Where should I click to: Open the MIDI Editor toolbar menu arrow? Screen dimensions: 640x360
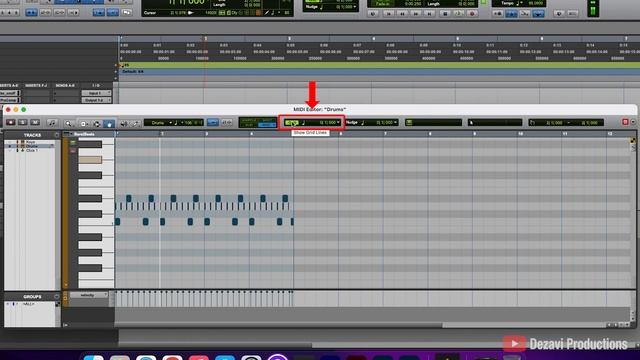click(633, 122)
